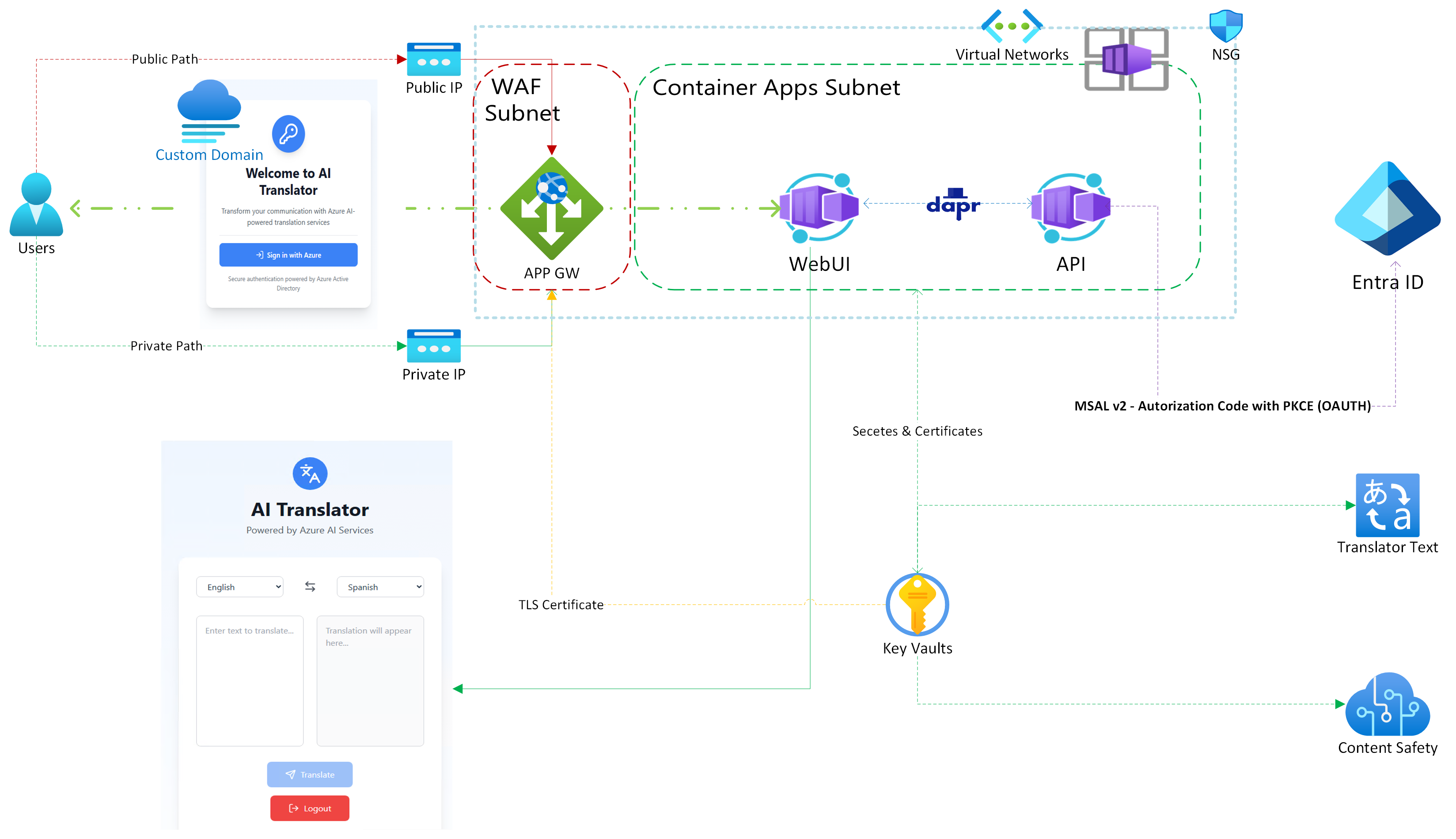
Task: Click the Public Path label
Action: [x=165, y=59]
